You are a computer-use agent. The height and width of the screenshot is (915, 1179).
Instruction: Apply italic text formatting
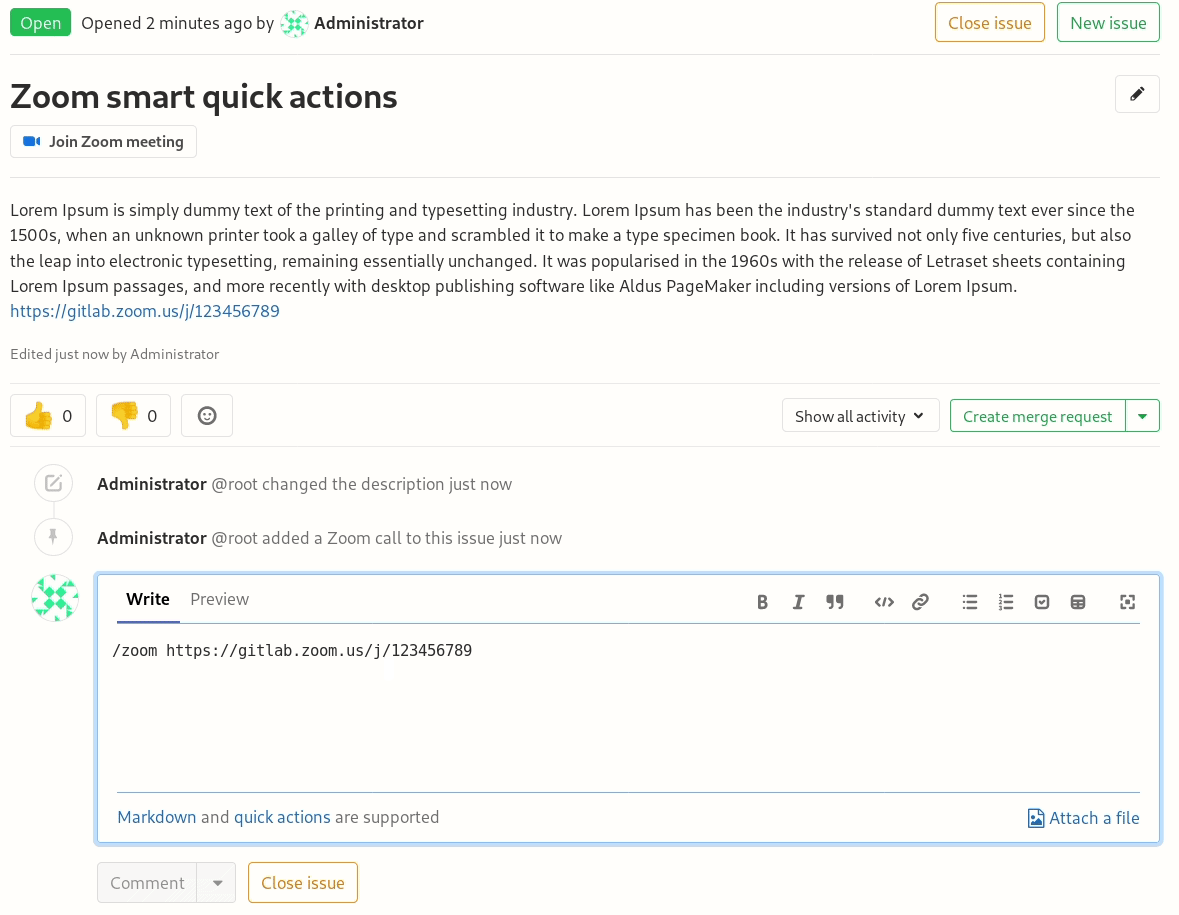pos(798,602)
